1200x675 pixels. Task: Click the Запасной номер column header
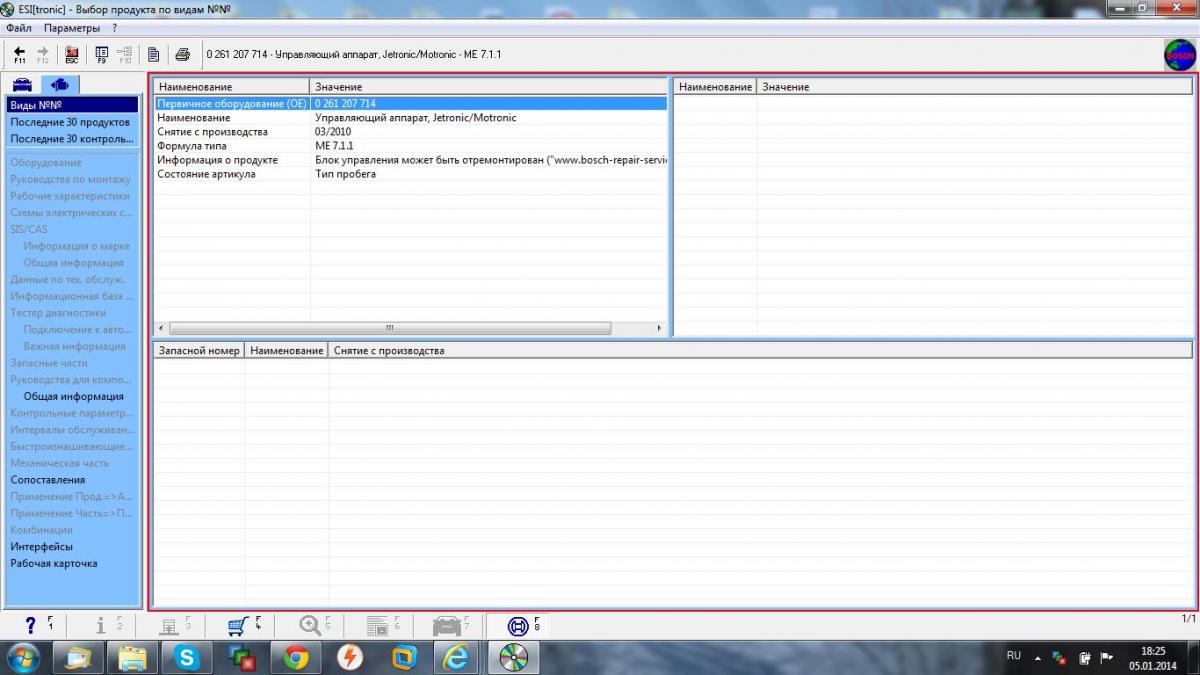(199, 351)
